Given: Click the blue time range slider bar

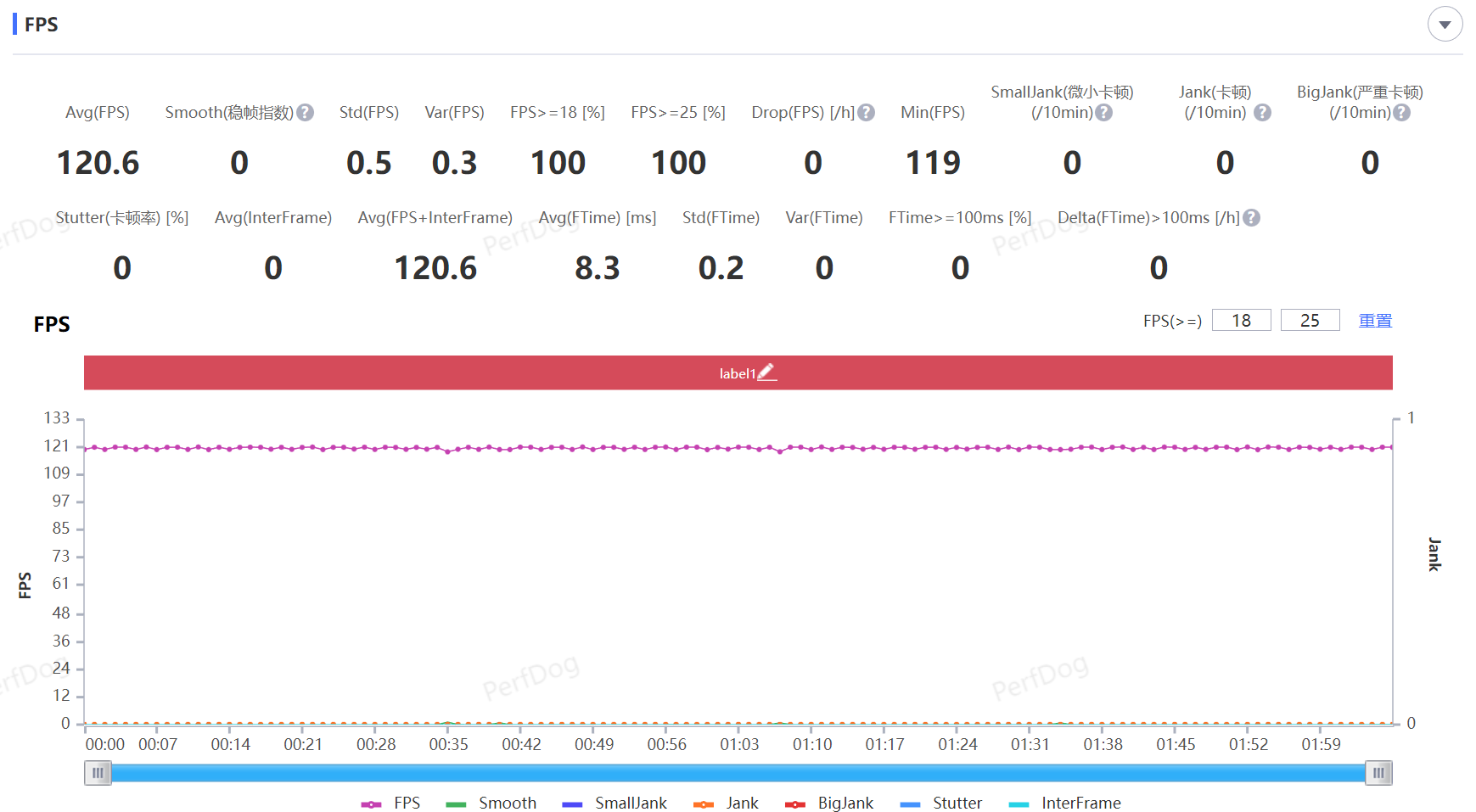Looking at the screenshot, I should click(x=738, y=773).
